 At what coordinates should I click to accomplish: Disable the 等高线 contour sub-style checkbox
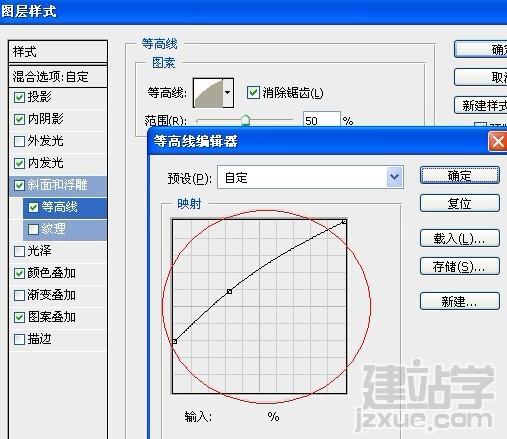tap(33, 207)
